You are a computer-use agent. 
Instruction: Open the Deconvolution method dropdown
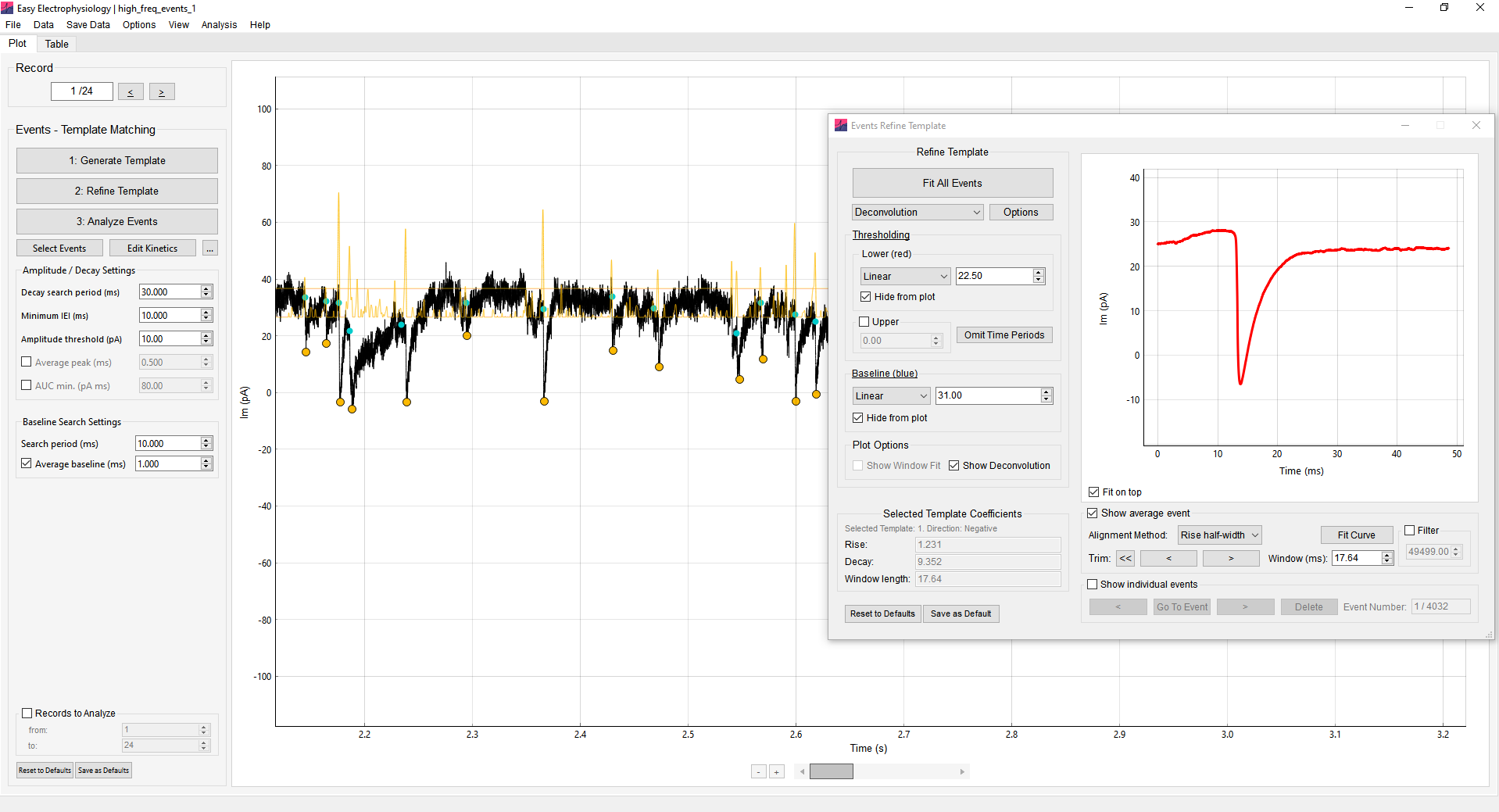click(918, 213)
